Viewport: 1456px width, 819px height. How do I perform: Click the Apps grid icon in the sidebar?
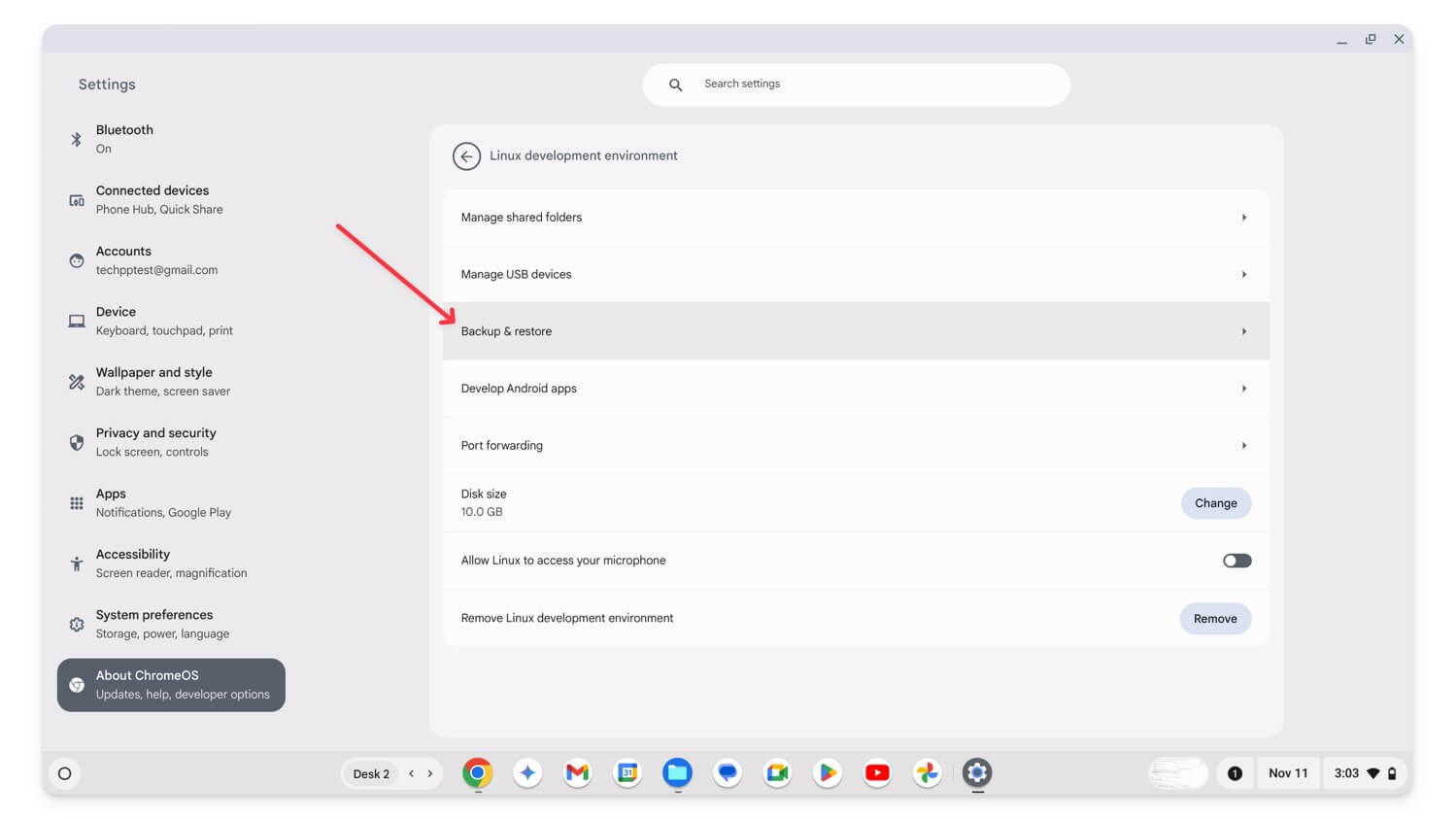pos(77,503)
